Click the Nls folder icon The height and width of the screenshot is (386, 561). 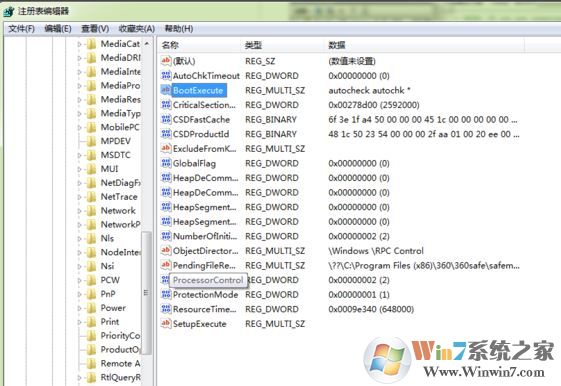[92, 239]
